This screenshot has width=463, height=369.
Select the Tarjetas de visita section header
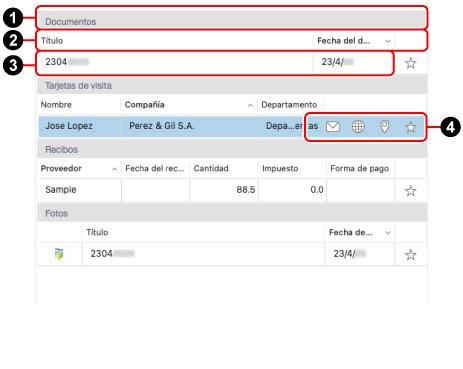[232, 85]
